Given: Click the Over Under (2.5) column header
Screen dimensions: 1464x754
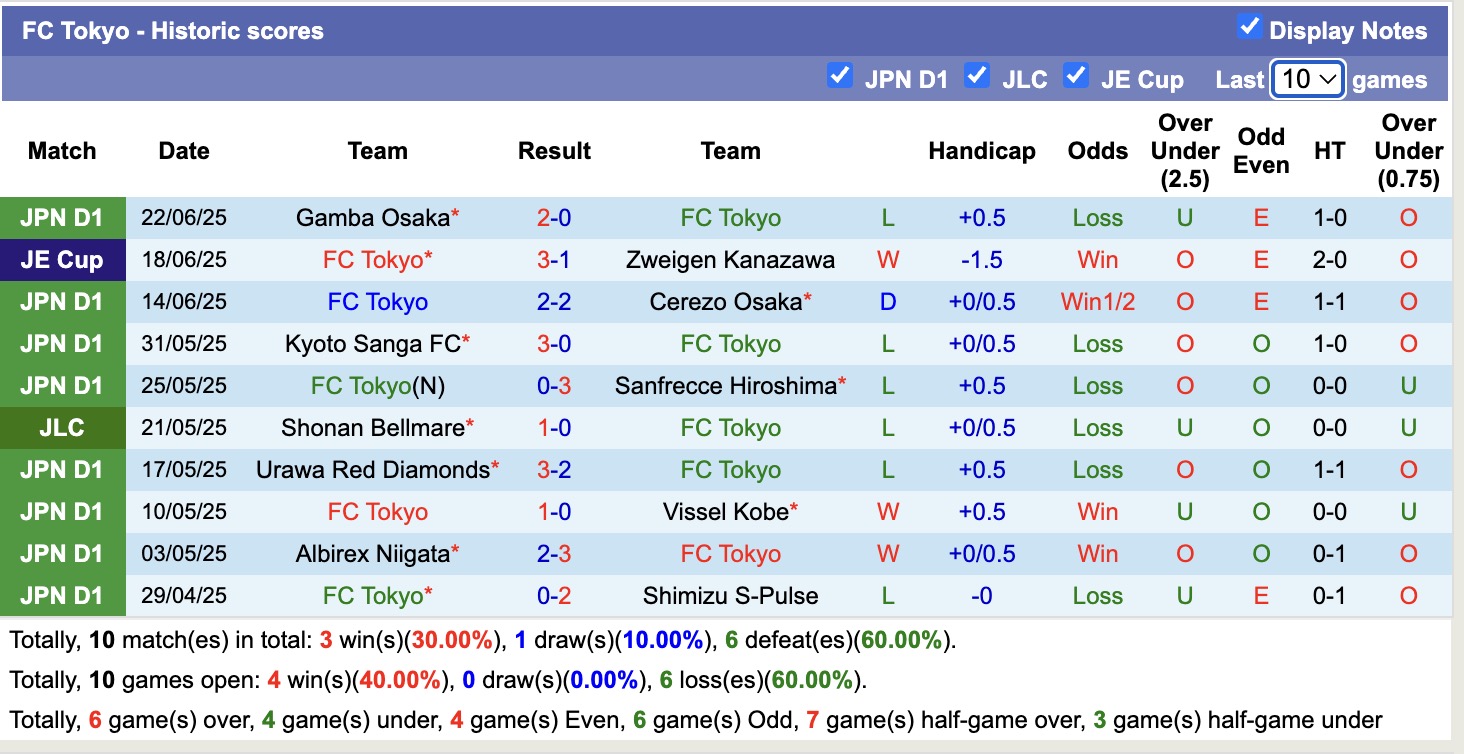Looking at the screenshot, I should point(1183,151).
